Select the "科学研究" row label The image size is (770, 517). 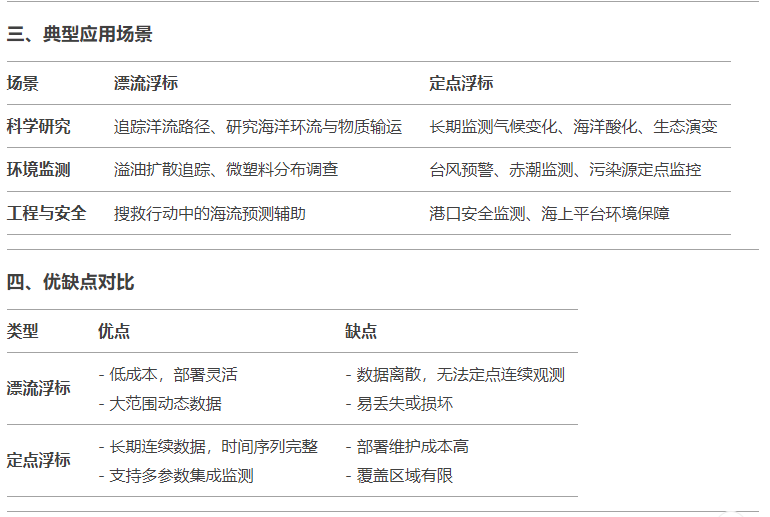point(39,127)
